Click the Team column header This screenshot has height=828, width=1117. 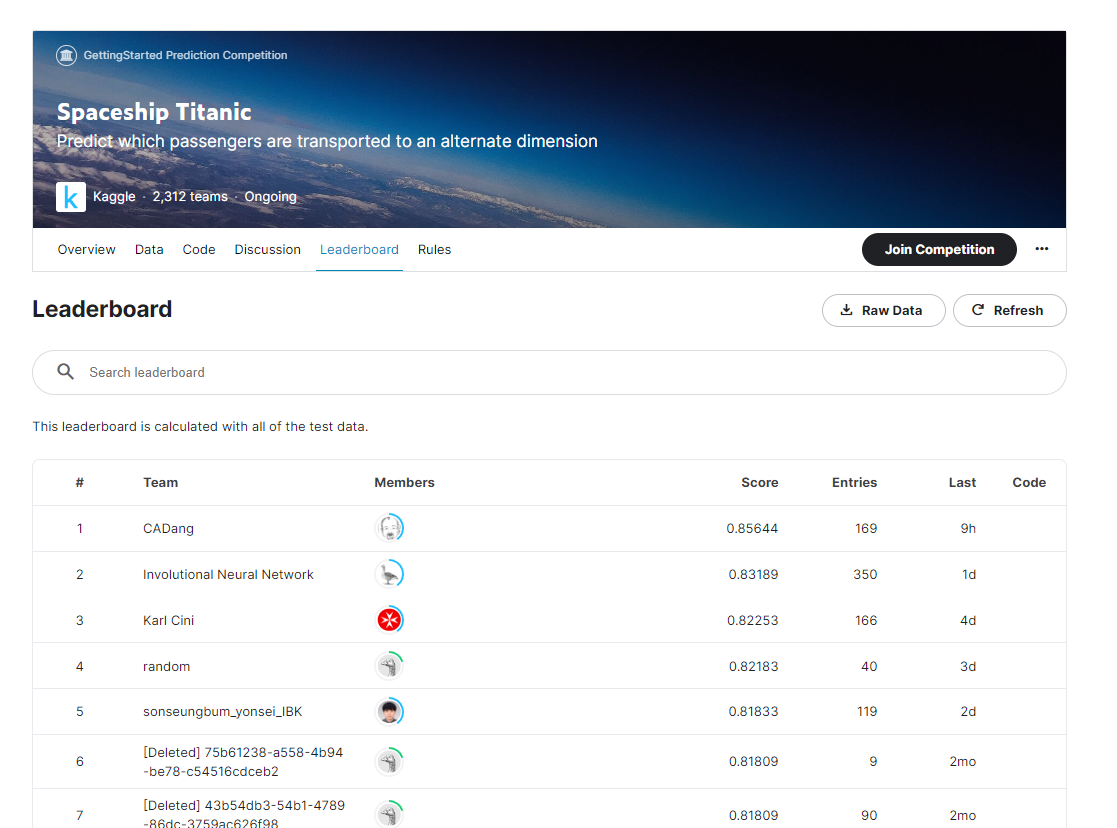(160, 482)
